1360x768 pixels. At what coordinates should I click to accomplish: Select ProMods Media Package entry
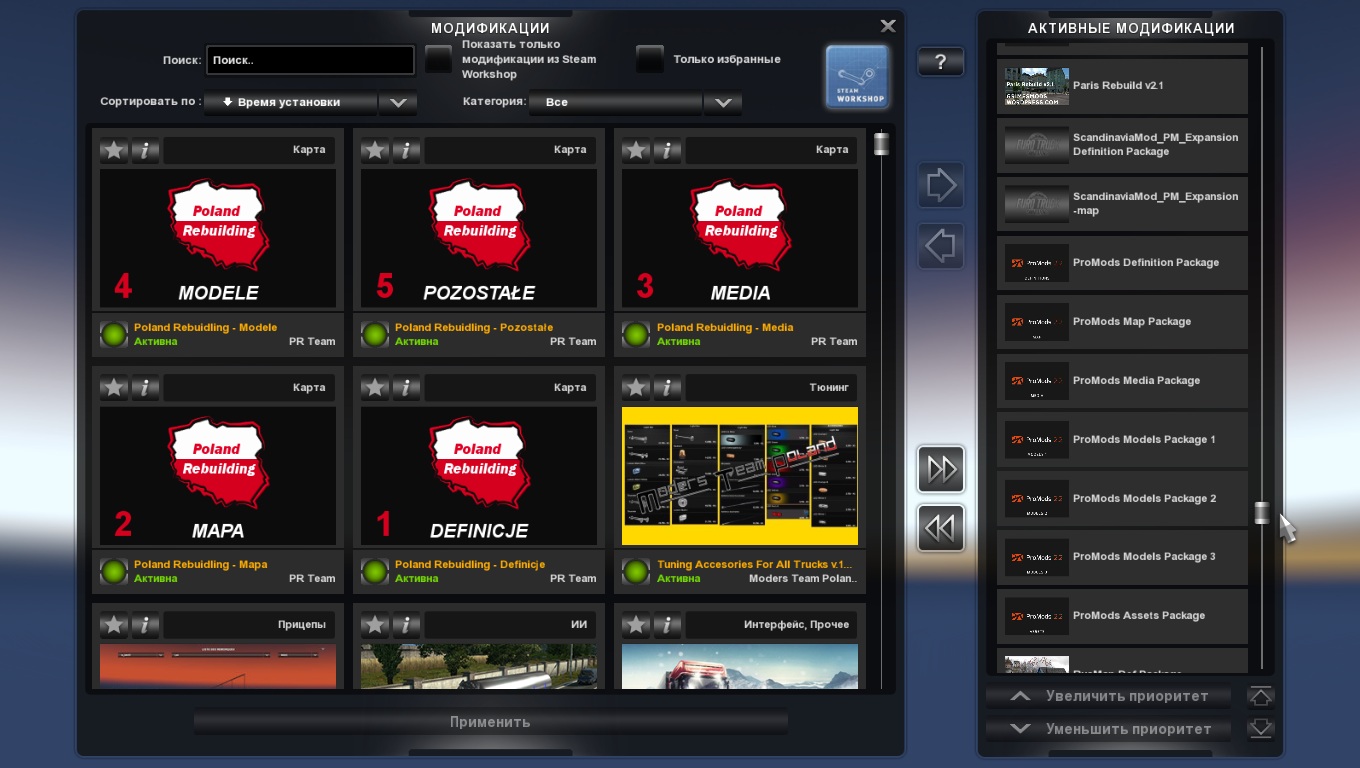click(x=1122, y=381)
